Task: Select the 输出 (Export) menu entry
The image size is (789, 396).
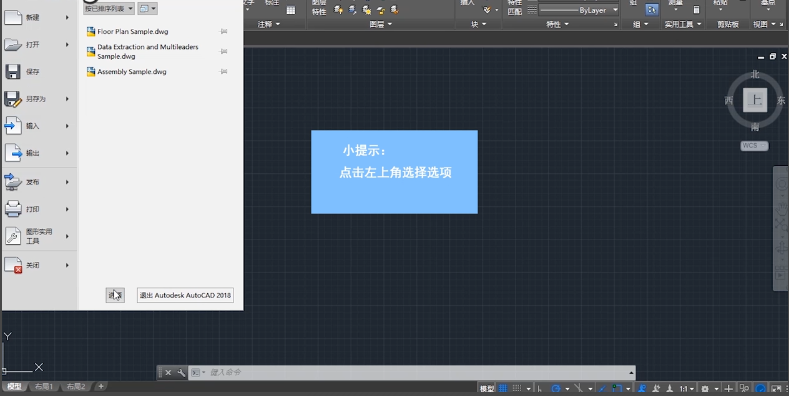Action: [39, 153]
